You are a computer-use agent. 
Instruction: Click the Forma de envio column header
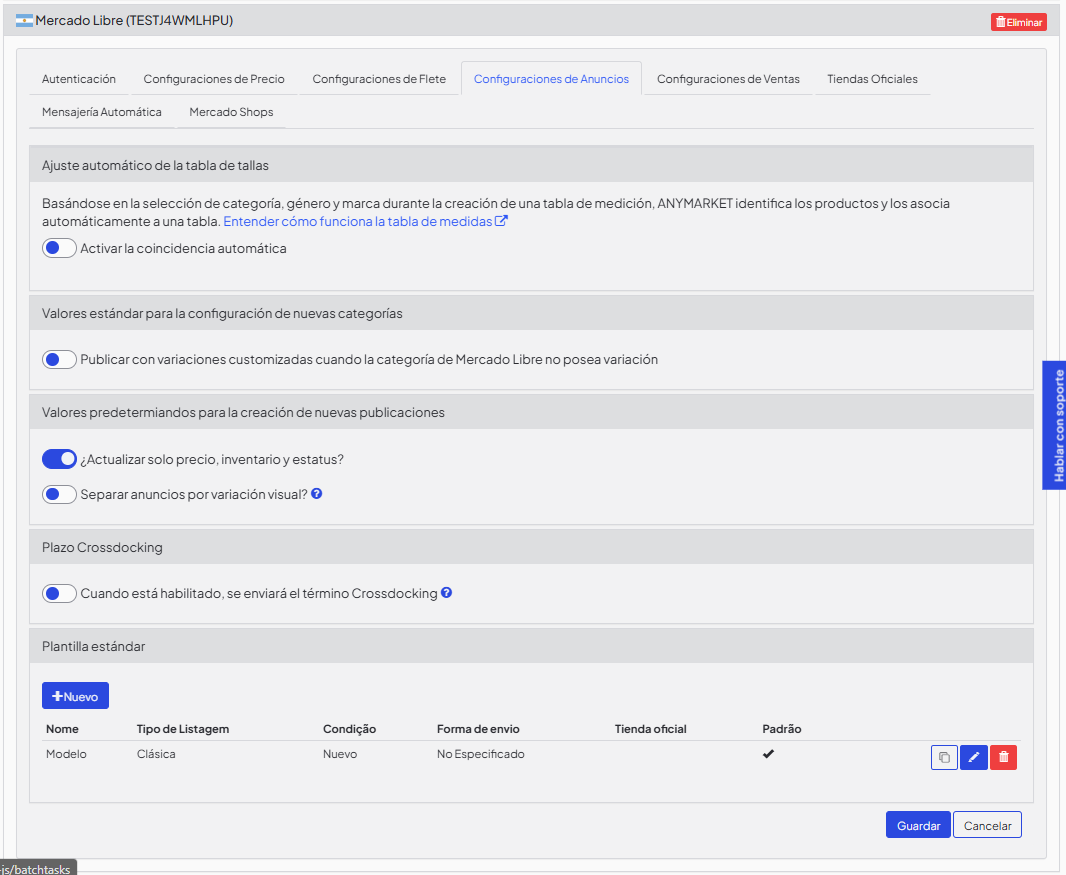tap(478, 729)
